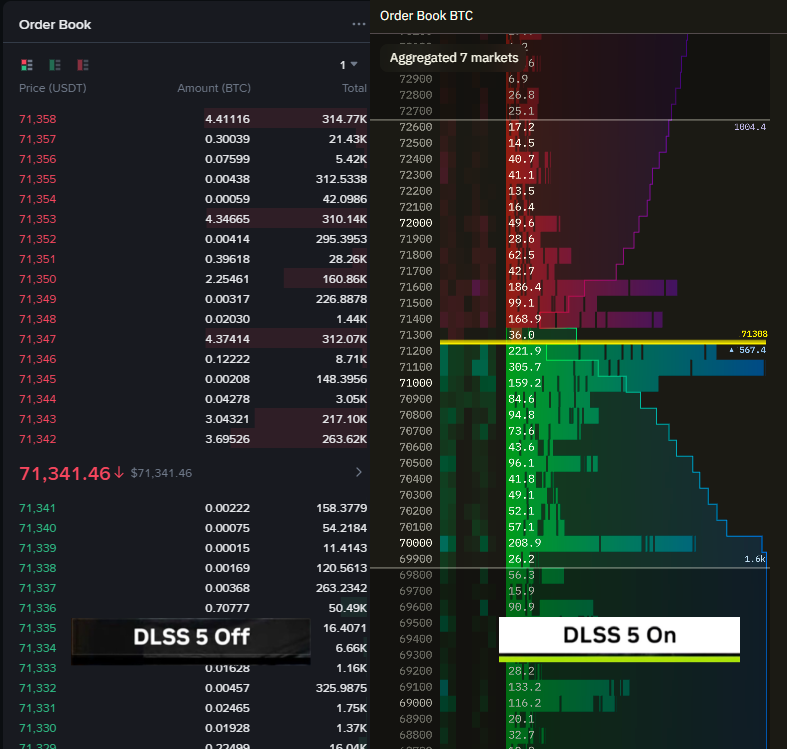This screenshot has width=787, height=749.
Task: Click the Order Book BTC panel title
Action: point(426,16)
